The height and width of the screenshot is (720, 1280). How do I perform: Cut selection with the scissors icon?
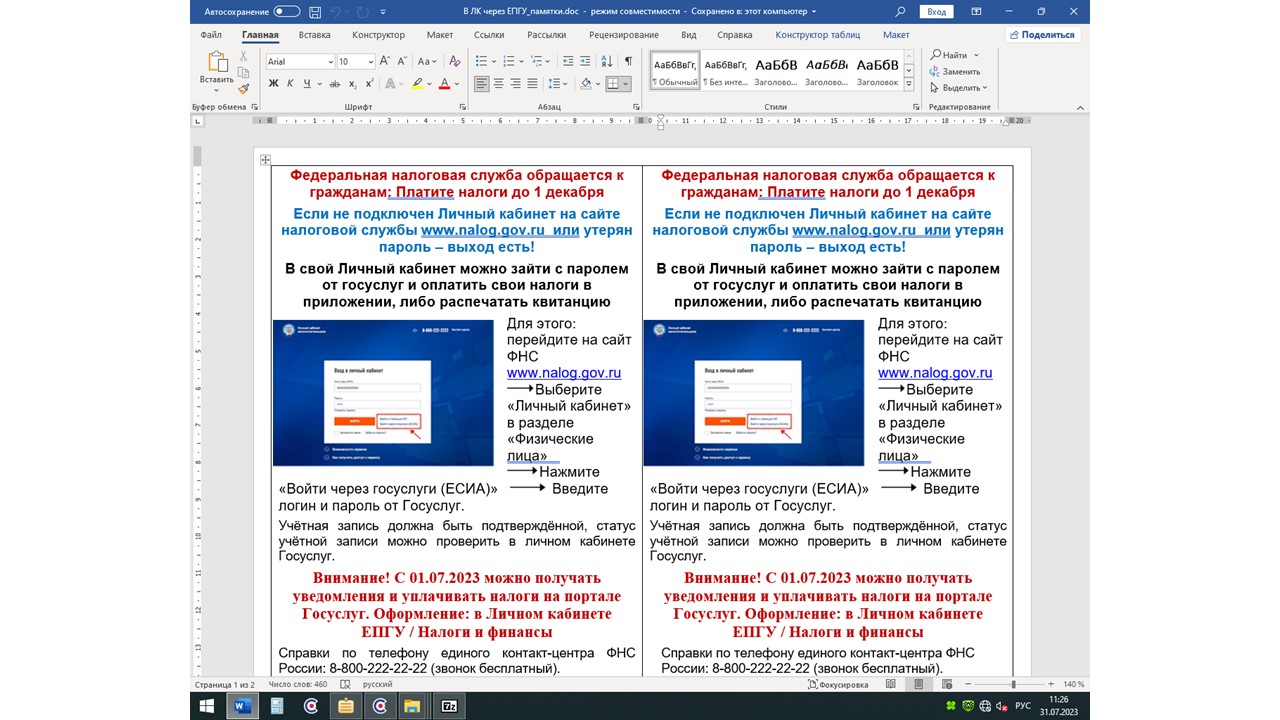pos(243,57)
